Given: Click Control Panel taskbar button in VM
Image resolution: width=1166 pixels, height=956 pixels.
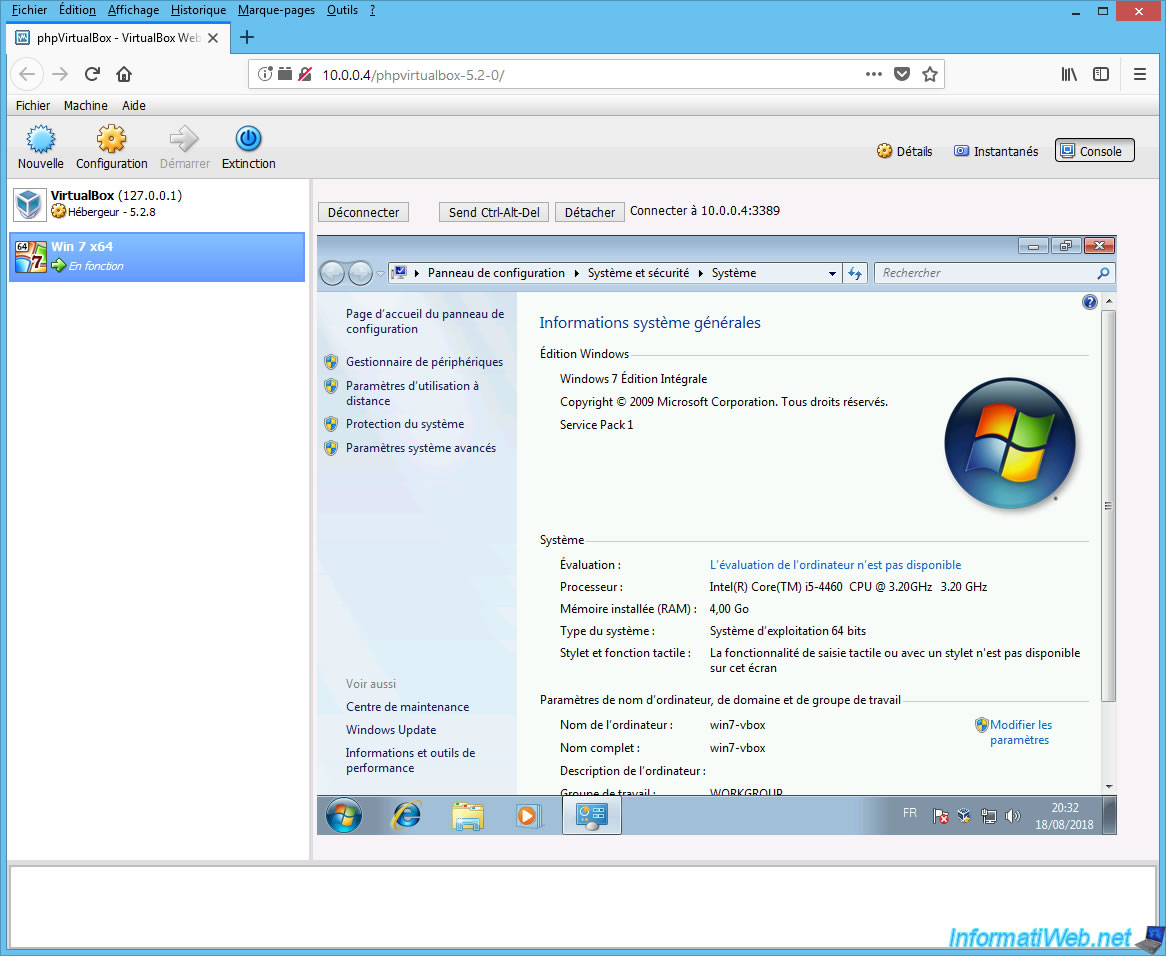Looking at the screenshot, I should (x=592, y=815).
